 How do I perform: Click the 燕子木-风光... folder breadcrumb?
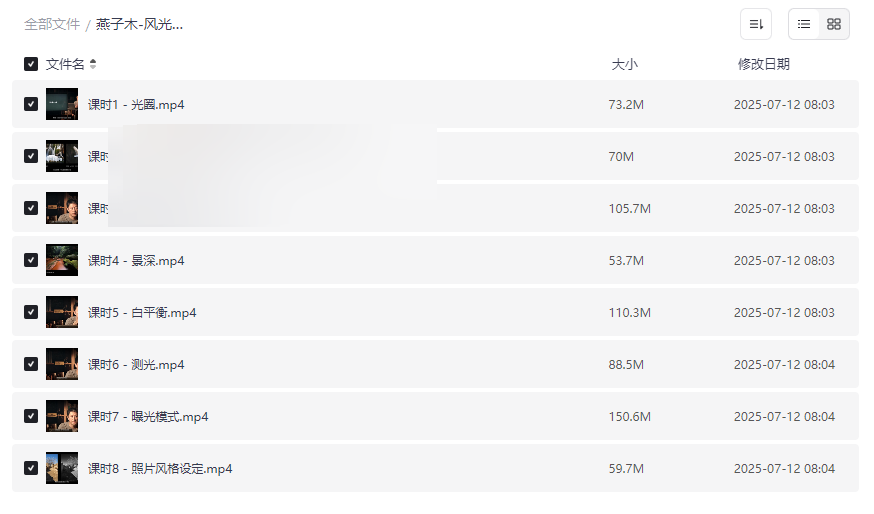pyautogui.click(x=139, y=24)
